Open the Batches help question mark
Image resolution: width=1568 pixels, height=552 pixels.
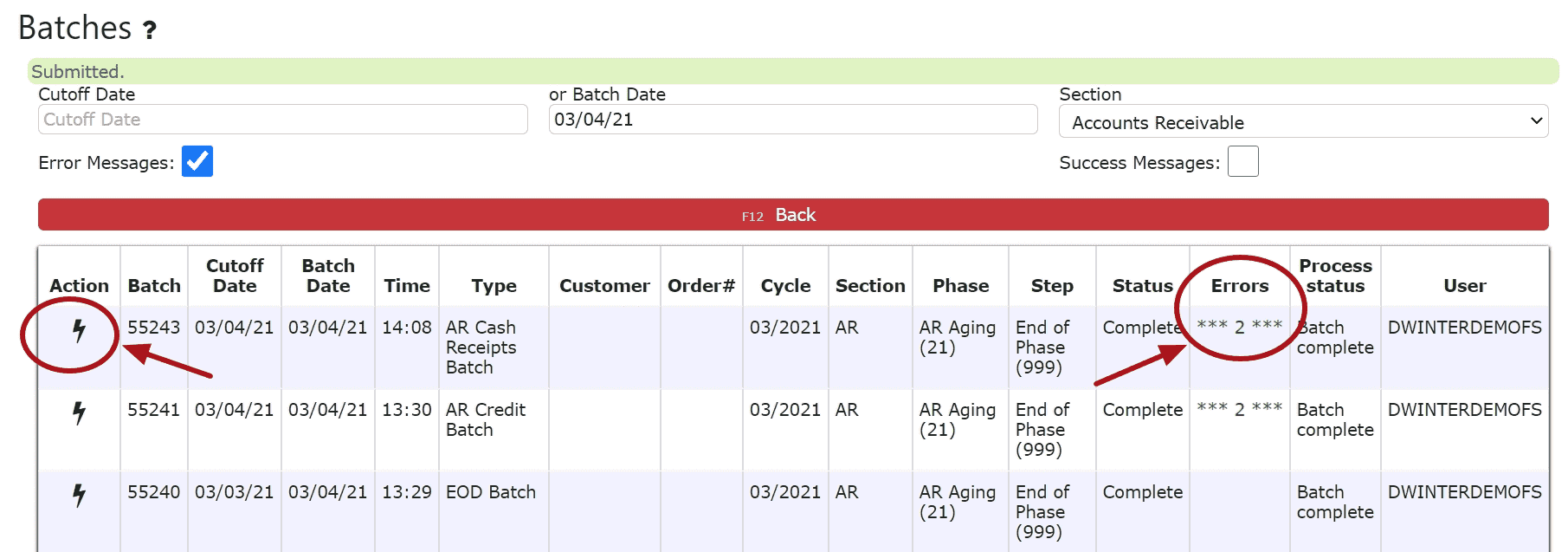pos(150,30)
